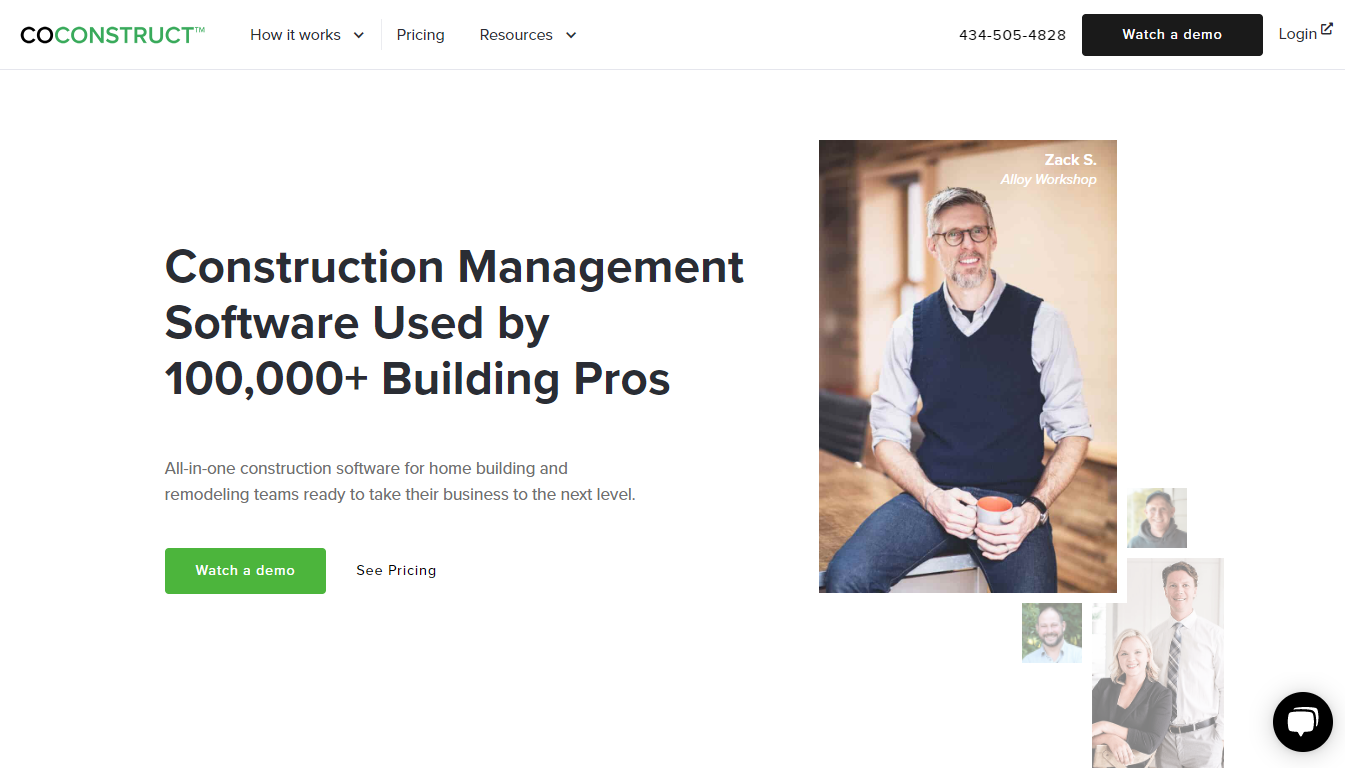Viewport: 1345px width, 768px height.
Task: Open the Resources menu label
Action: coord(516,35)
